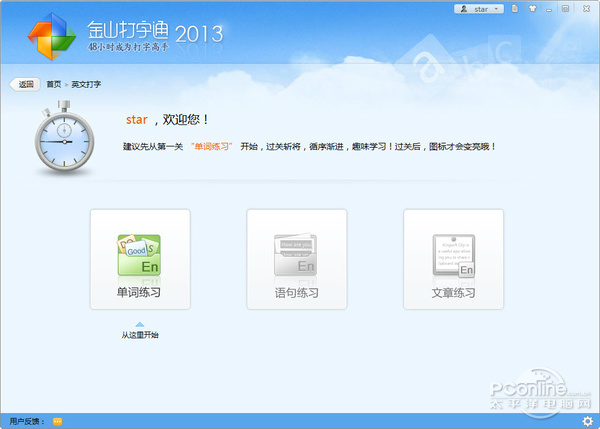Screen dimensions: 600x429
Task: Click the 金山打字通 2013 title text
Action: 155,31
